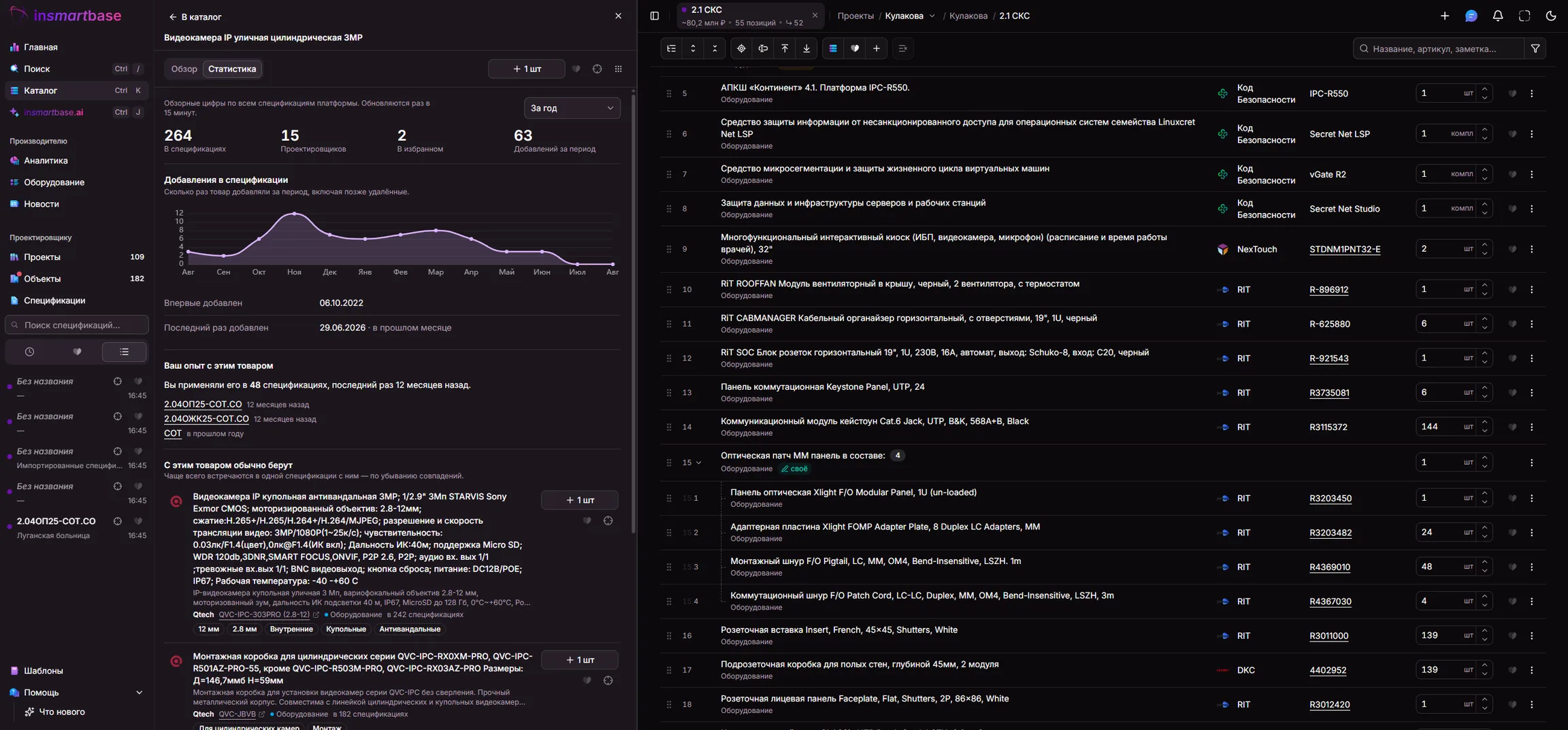This screenshot has width=1568, height=730.
Task: Expand all rows using the toolbar icon
Action: (693, 48)
